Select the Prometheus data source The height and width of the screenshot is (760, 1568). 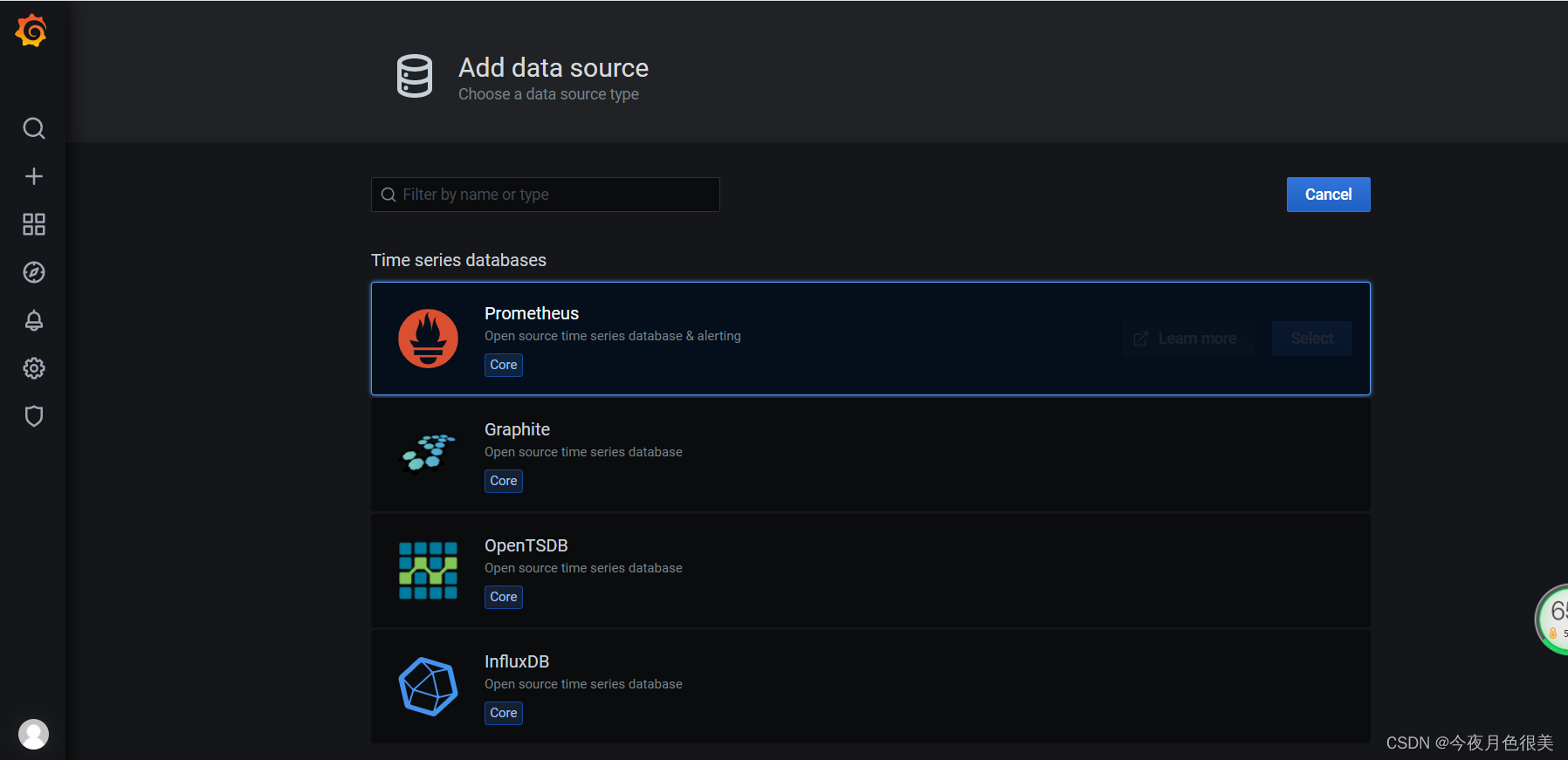pos(1311,339)
